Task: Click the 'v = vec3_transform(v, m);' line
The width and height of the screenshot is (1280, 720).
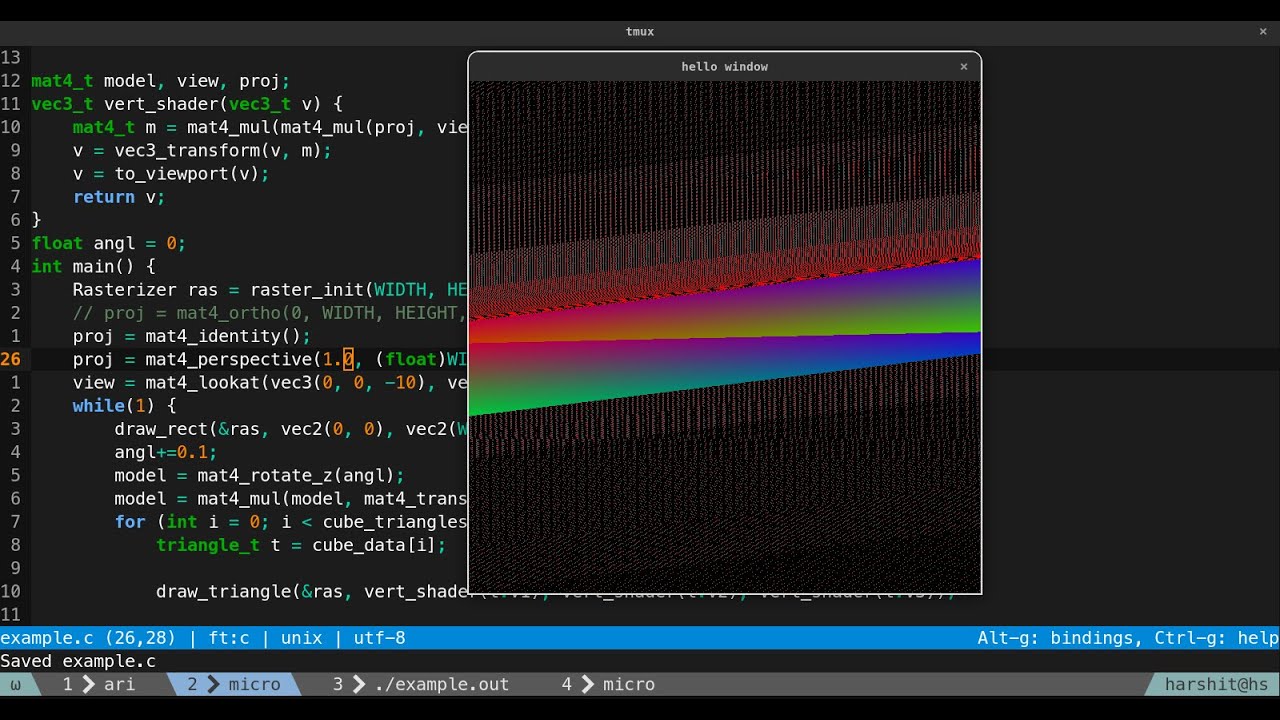Action: [x=202, y=150]
